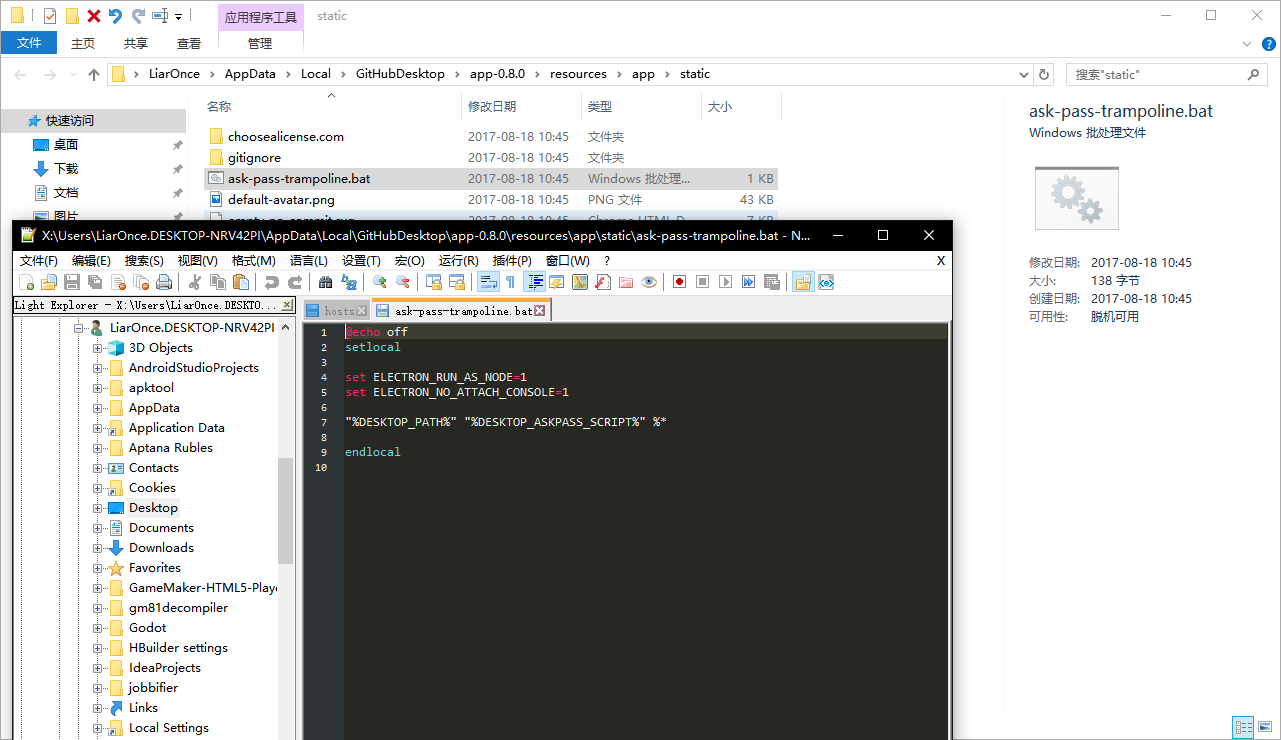Toggle the indent guide button
This screenshot has height=740, width=1281.
(x=535, y=282)
